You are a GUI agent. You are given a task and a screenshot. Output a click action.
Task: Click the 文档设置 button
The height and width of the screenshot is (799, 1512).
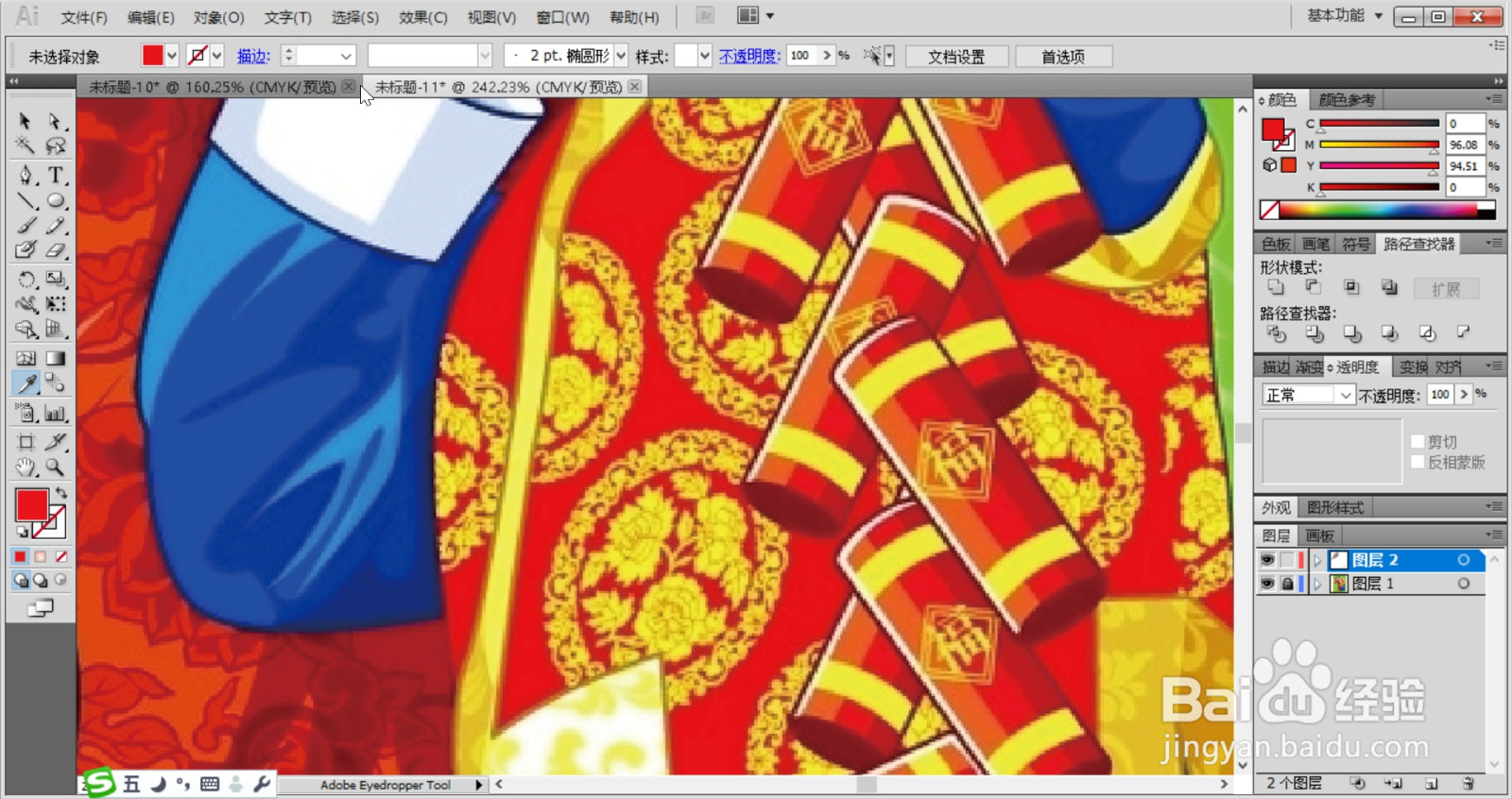956,57
